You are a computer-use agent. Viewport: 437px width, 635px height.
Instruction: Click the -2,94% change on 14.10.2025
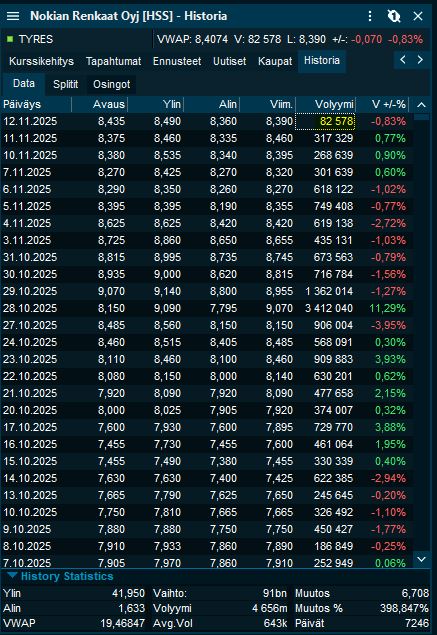tap(388, 479)
